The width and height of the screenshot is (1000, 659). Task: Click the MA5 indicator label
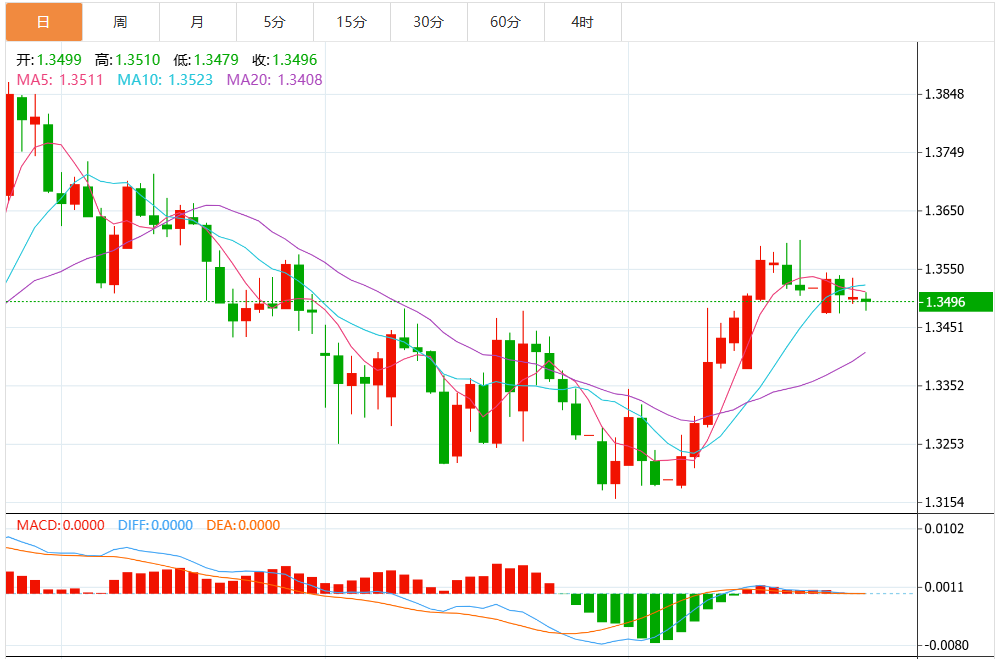(60, 80)
